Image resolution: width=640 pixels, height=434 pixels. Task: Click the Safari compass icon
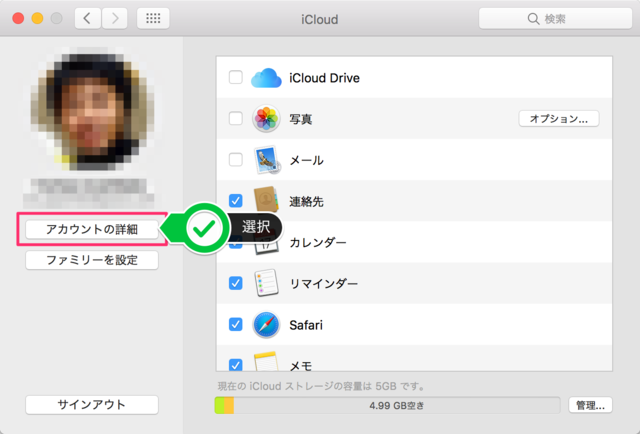point(266,325)
